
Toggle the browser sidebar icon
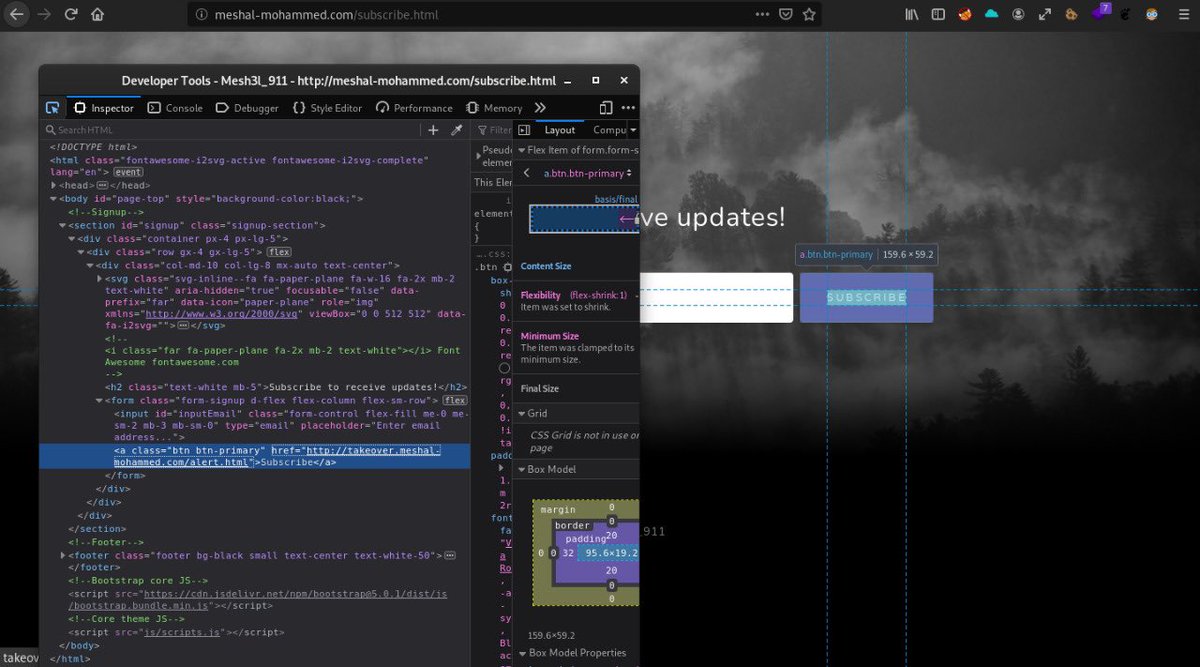[x=938, y=15]
